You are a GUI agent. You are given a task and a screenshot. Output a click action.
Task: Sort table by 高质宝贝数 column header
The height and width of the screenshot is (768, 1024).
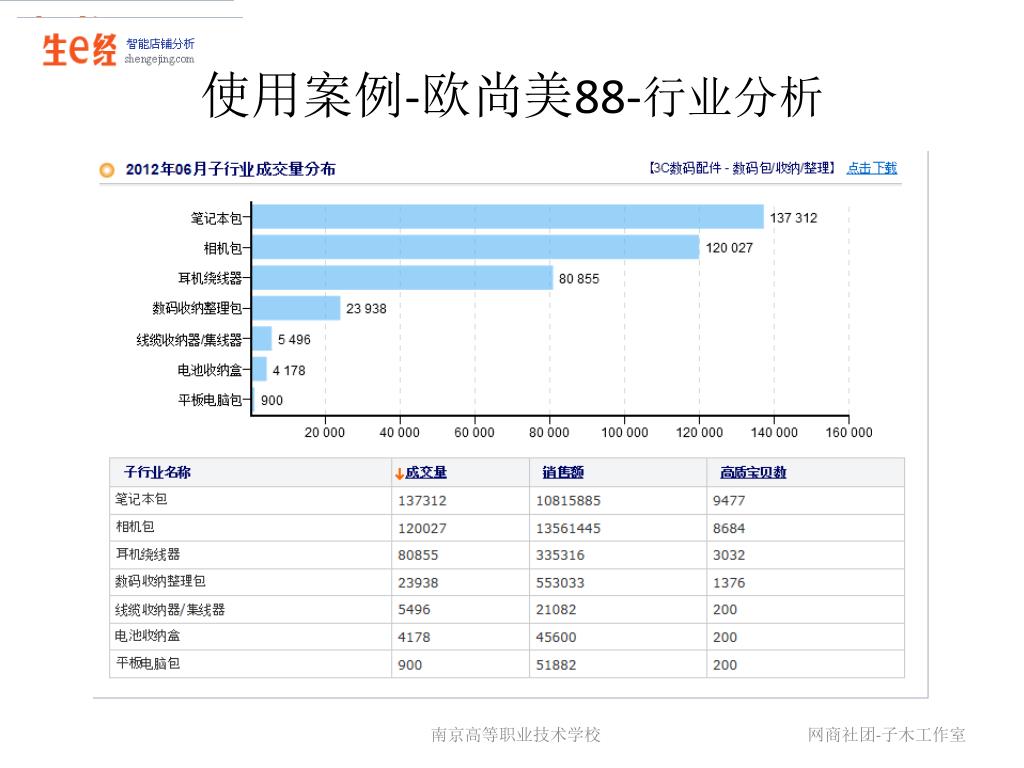[753, 472]
